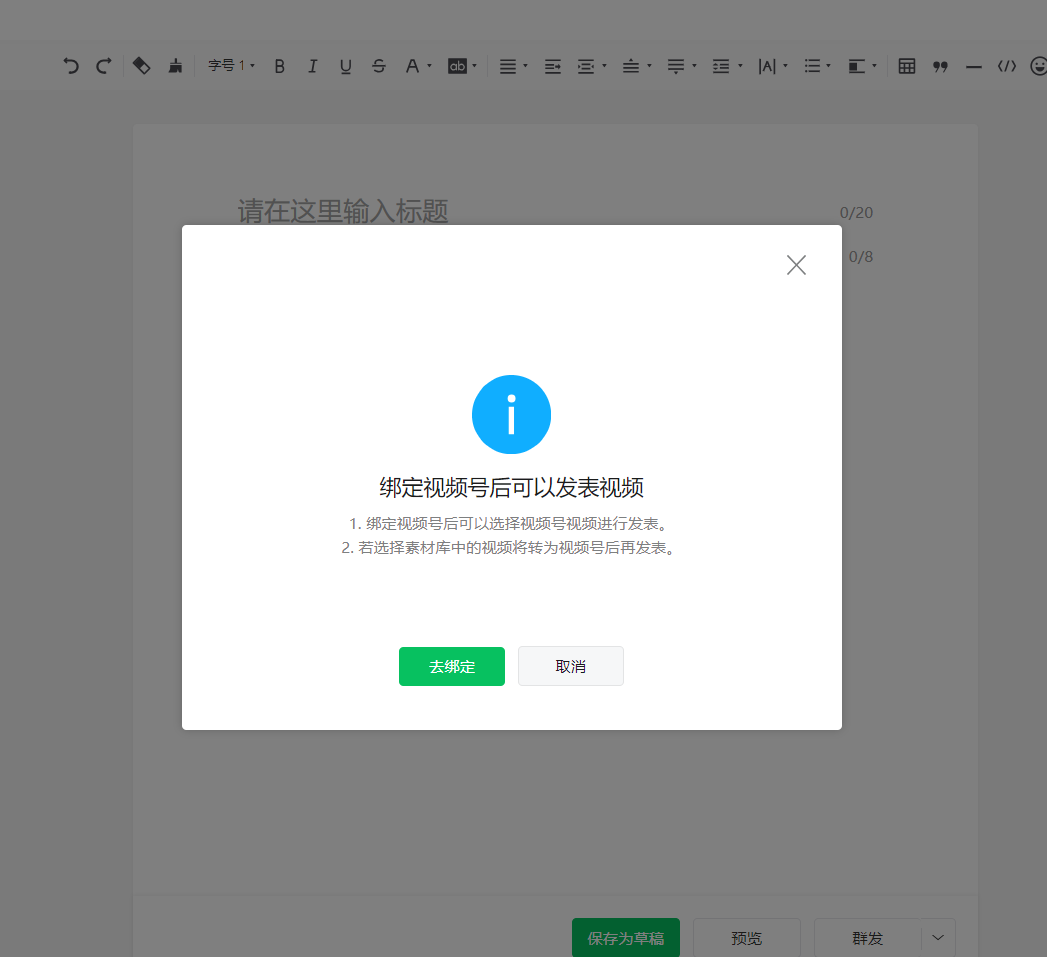
Task: Expand the arrow beside the 群发 button
Action: click(x=938, y=938)
